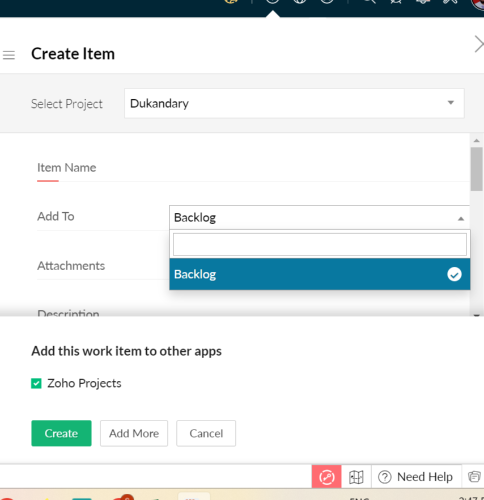Viewport: 484px width, 500px height.
Task: Open the search magnifier icon in top bar
Action: coord(369,1)
